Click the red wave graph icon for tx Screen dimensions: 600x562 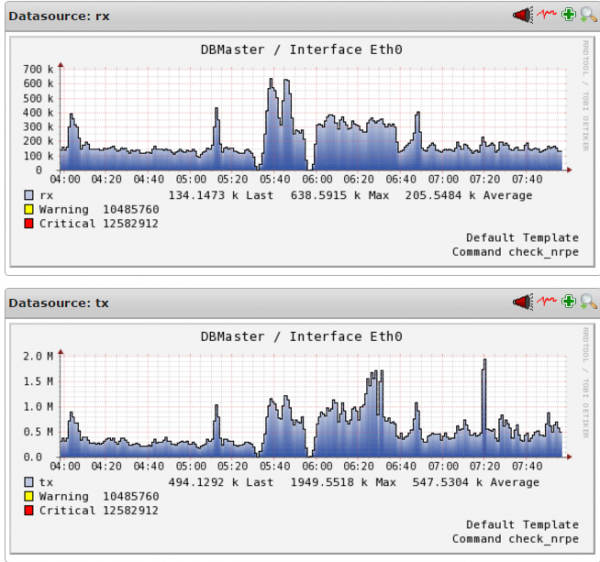tap(546, 301)
